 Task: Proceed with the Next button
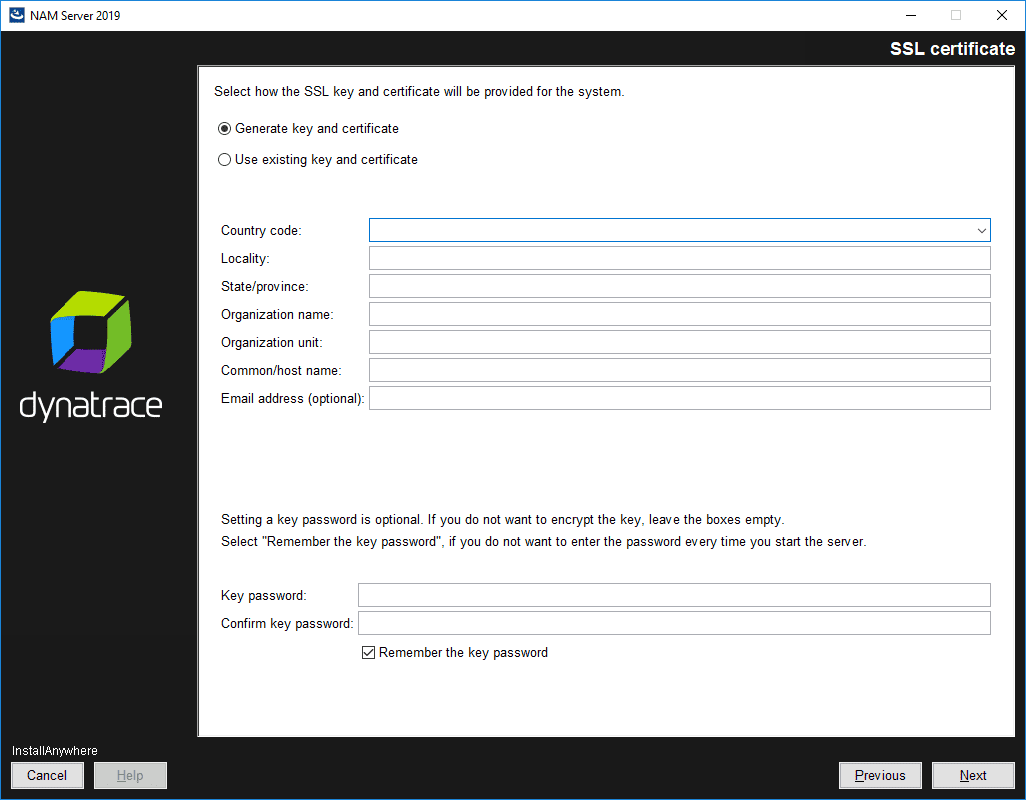click(973, 776)
